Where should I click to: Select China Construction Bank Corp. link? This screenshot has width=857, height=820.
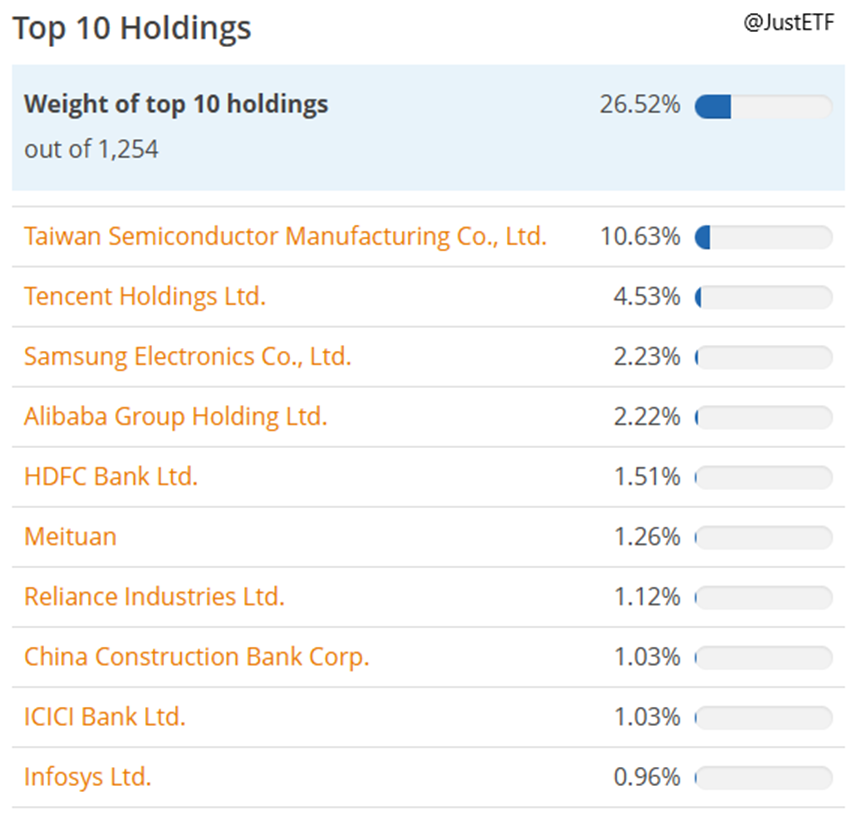[x=197, y=657]
